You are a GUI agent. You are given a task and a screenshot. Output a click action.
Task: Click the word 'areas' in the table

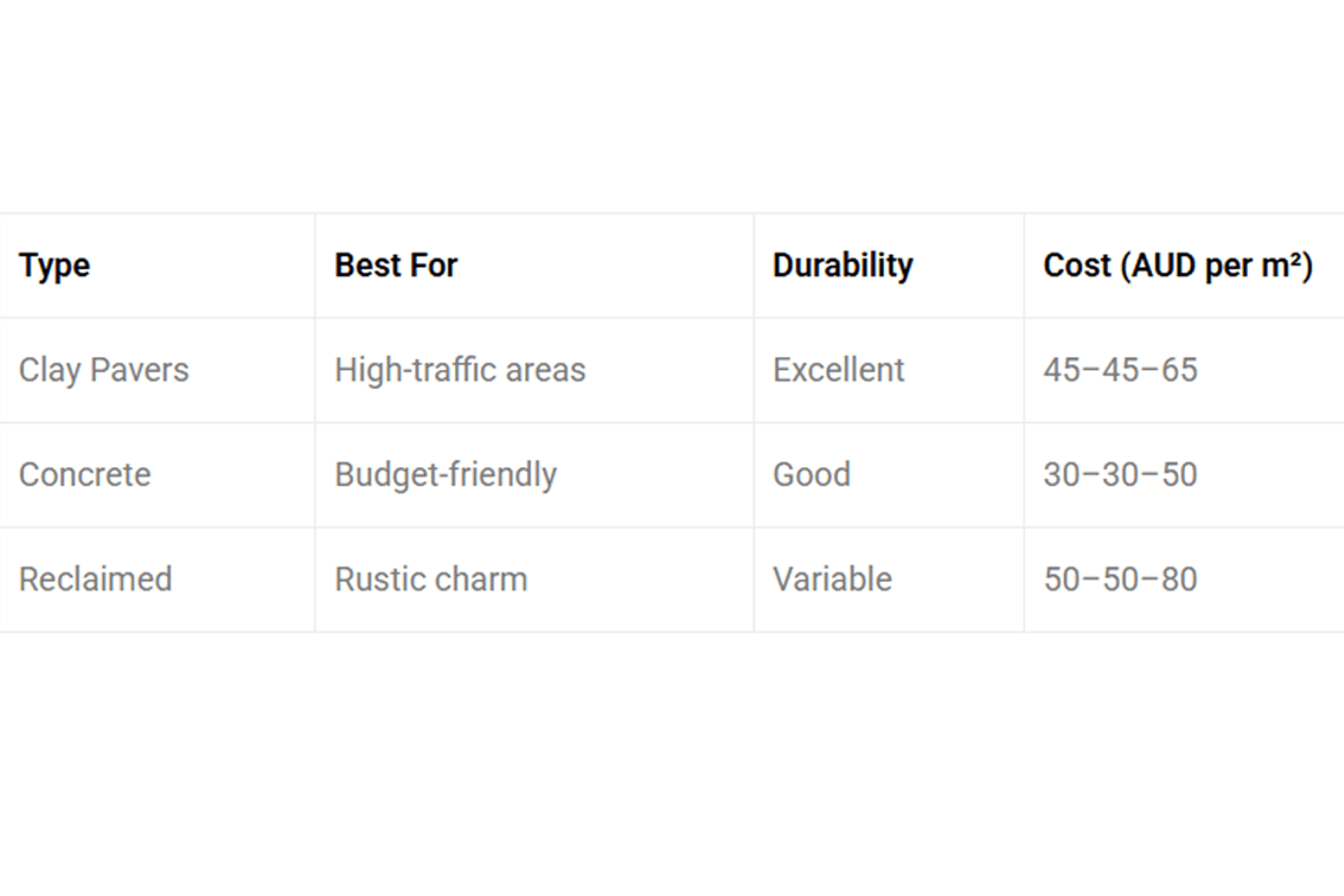click(x=545, y=370)
